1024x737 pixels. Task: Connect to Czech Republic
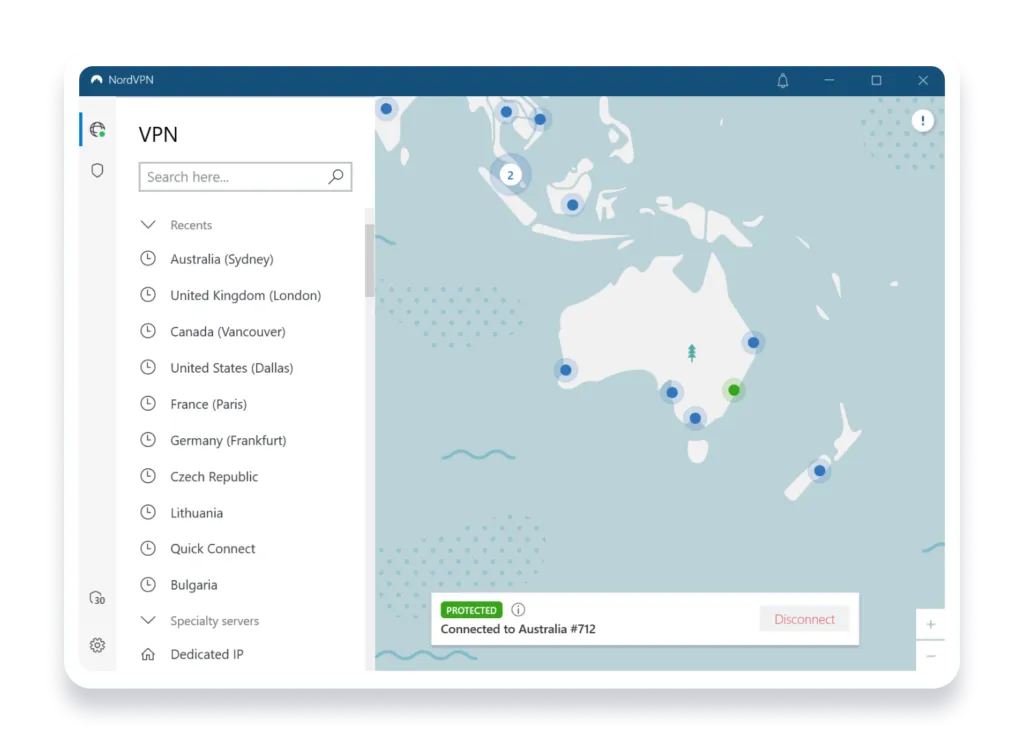coord(214,477)
